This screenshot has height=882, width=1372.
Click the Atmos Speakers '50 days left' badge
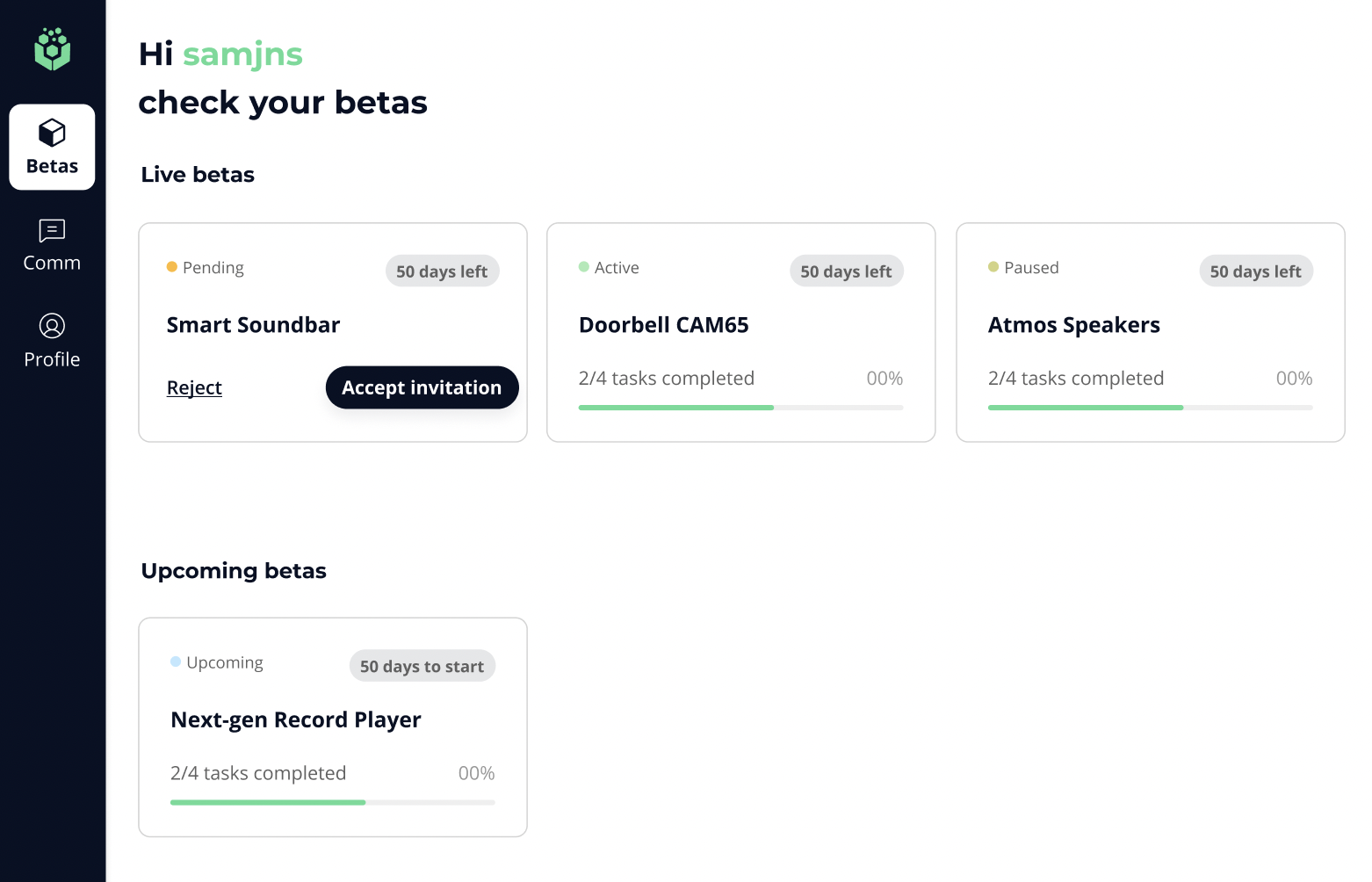click(x=1255, y=271)
